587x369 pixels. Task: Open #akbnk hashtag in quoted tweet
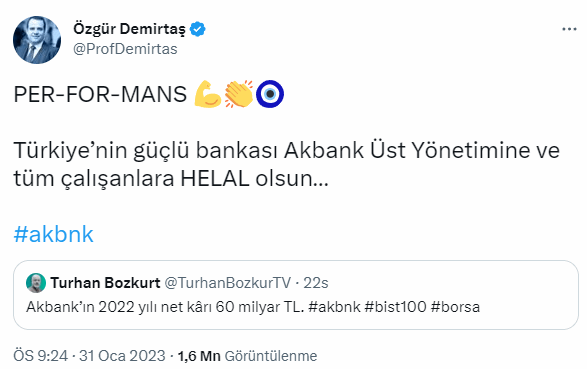point(334,307)
